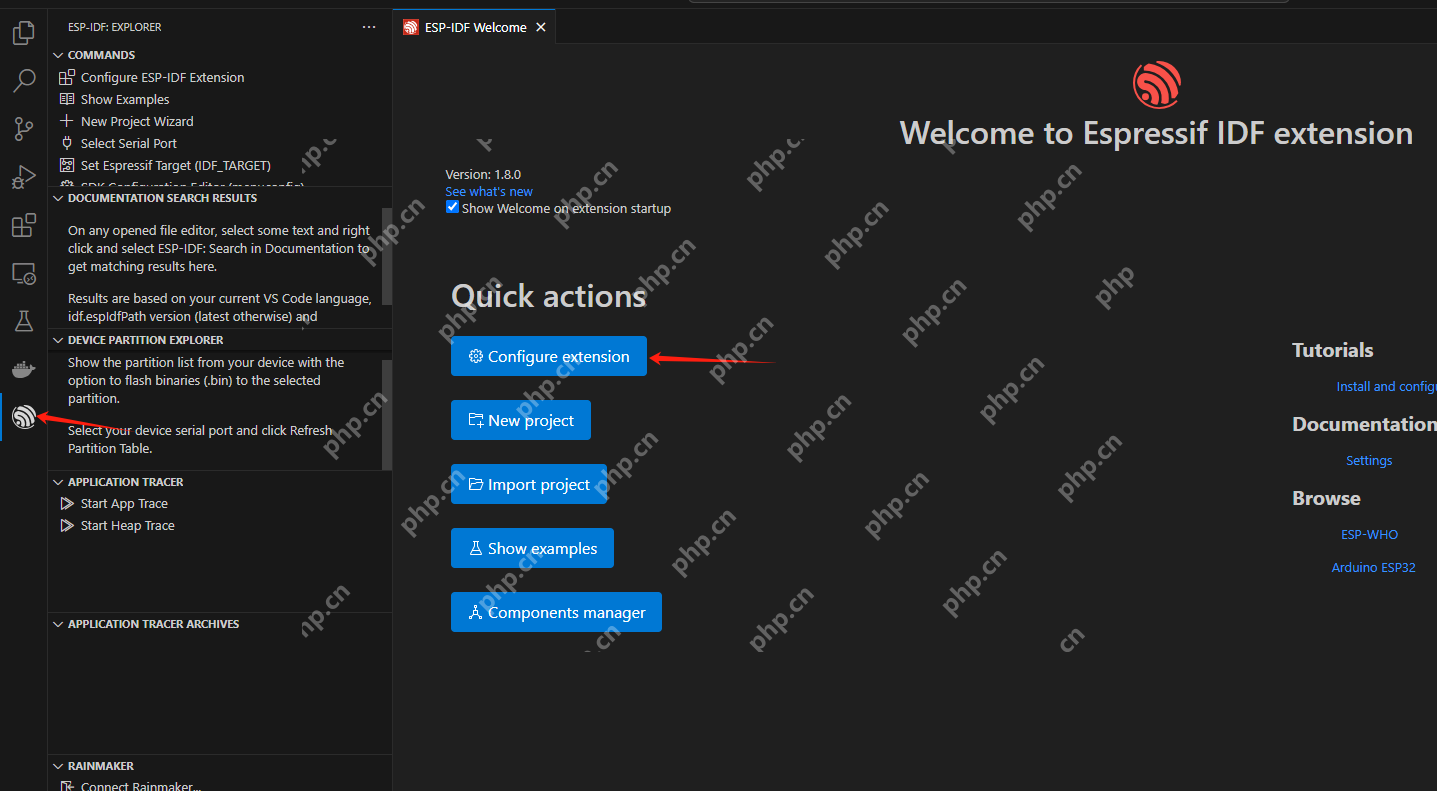Collapse DOCUMENTATION SEARCH RESULTS section
This screenshot has height=791, width=1437.
(57, 197)
